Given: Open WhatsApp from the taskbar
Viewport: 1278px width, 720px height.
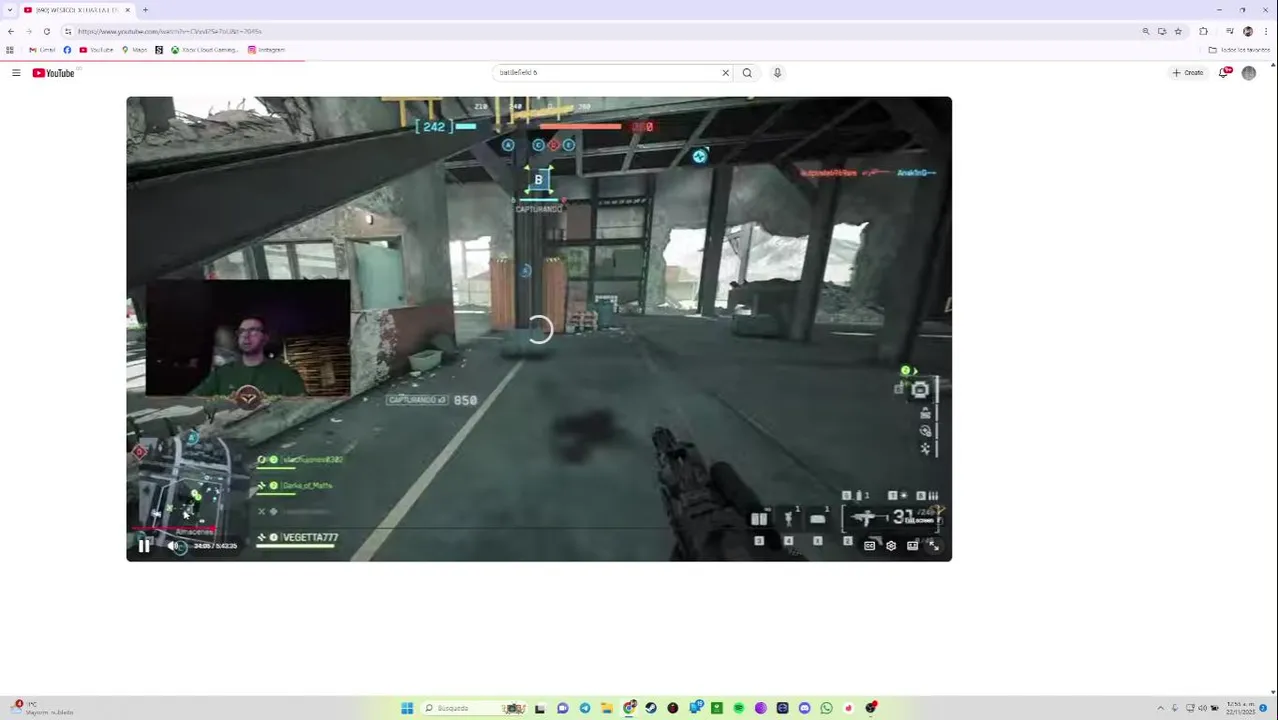Looking at the screenshot, I should [x=826, y=708].
